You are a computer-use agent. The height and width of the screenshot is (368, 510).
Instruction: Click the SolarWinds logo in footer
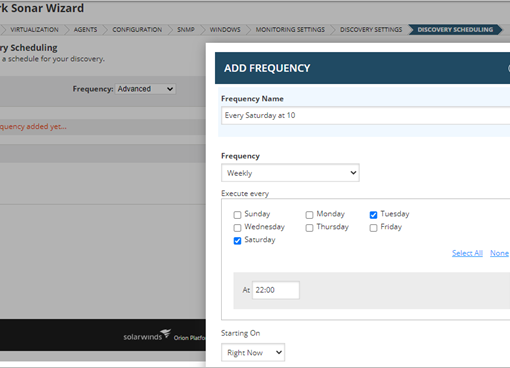tap(147, 335)
